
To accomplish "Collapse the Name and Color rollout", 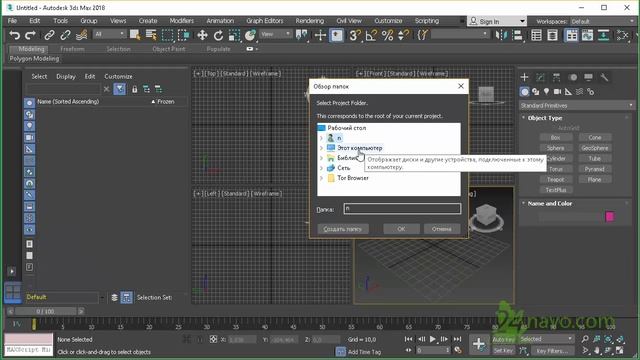I will (549, 203).
